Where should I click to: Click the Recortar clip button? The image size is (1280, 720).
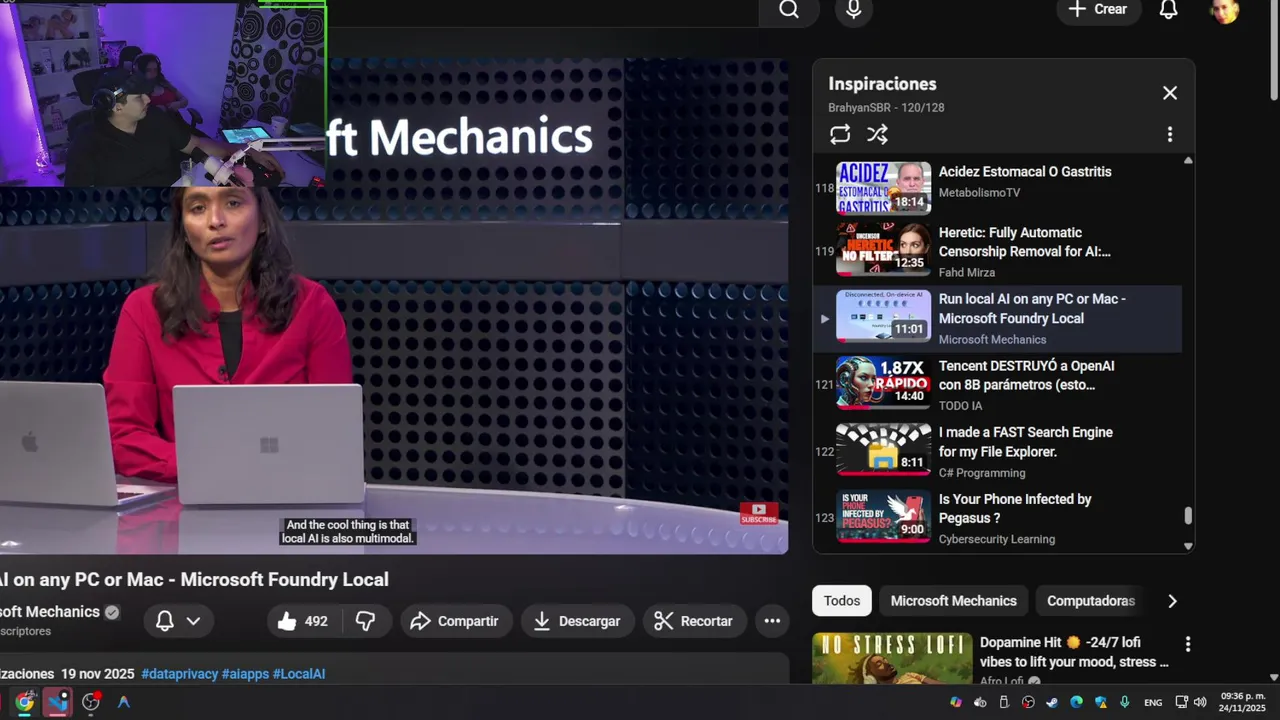(x=693, y=621)
